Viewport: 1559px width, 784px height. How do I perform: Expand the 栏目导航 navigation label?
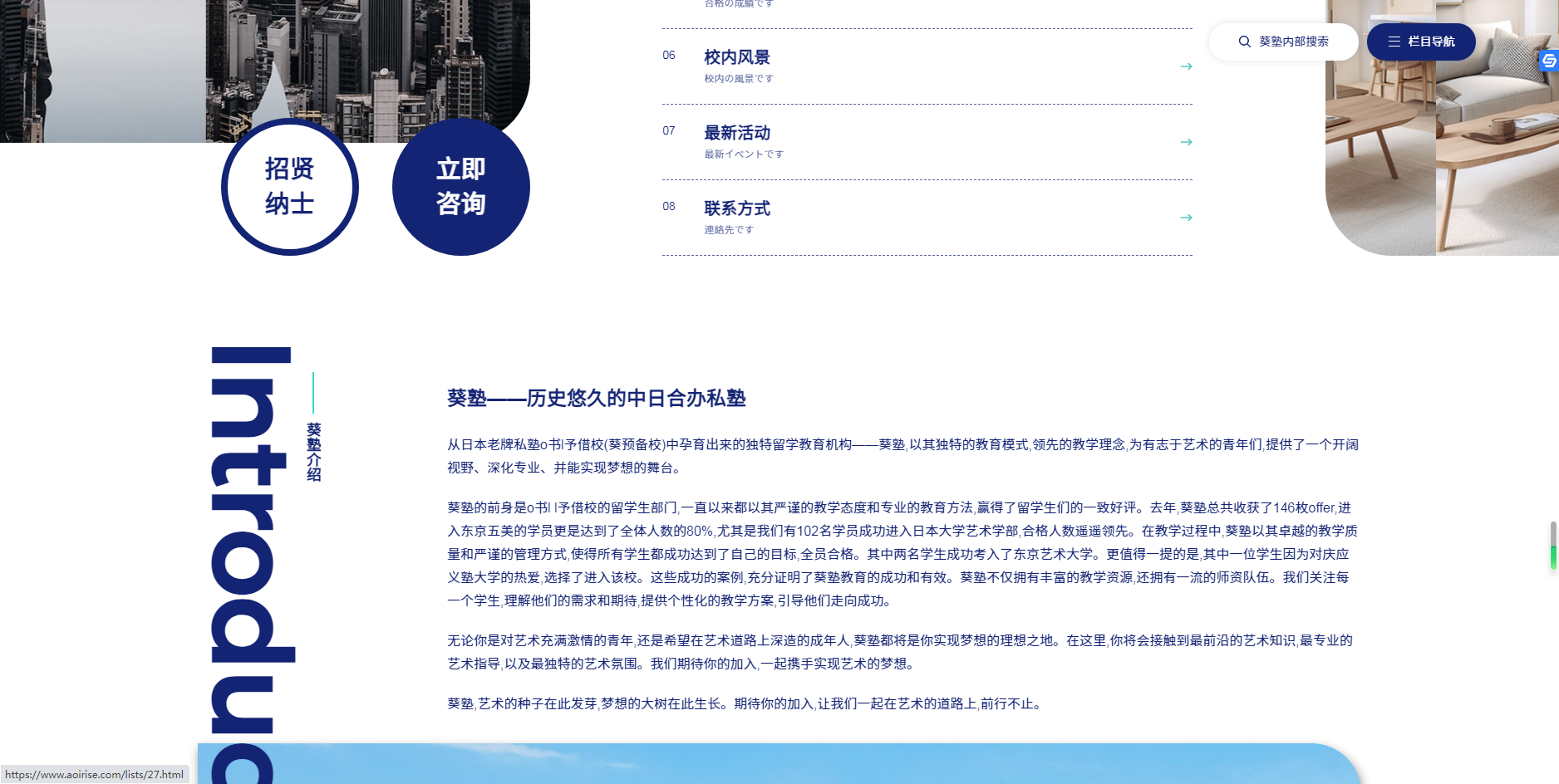click(x=1431, y=42)
